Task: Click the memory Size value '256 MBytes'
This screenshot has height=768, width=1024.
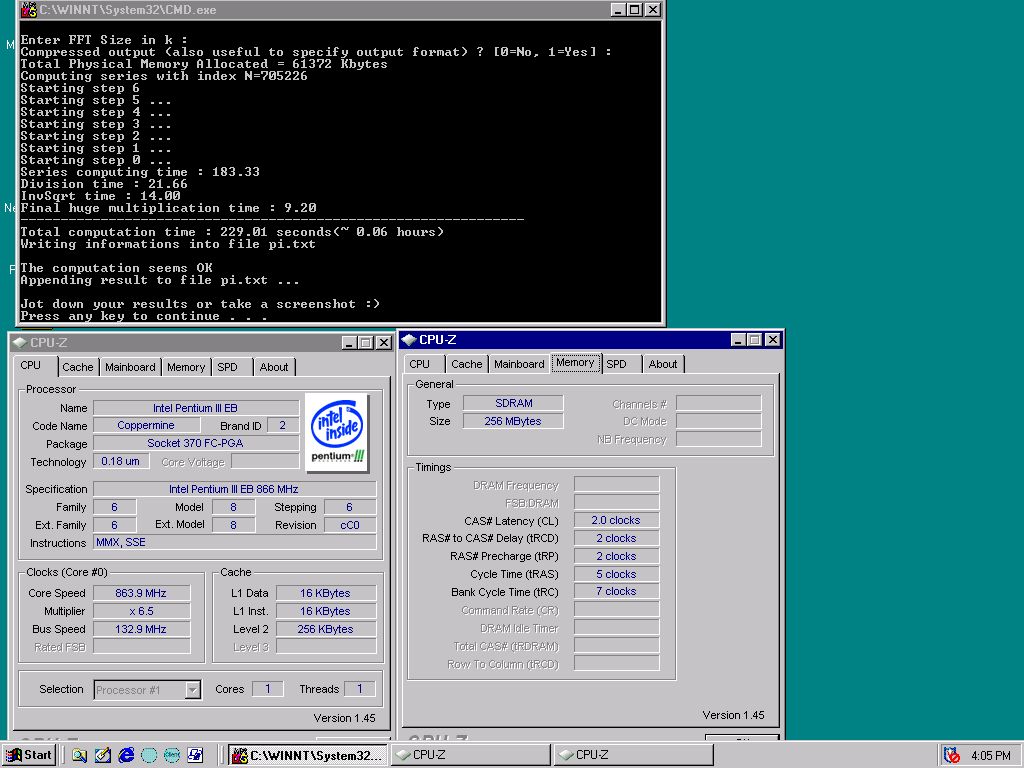Action: point(513,421)
